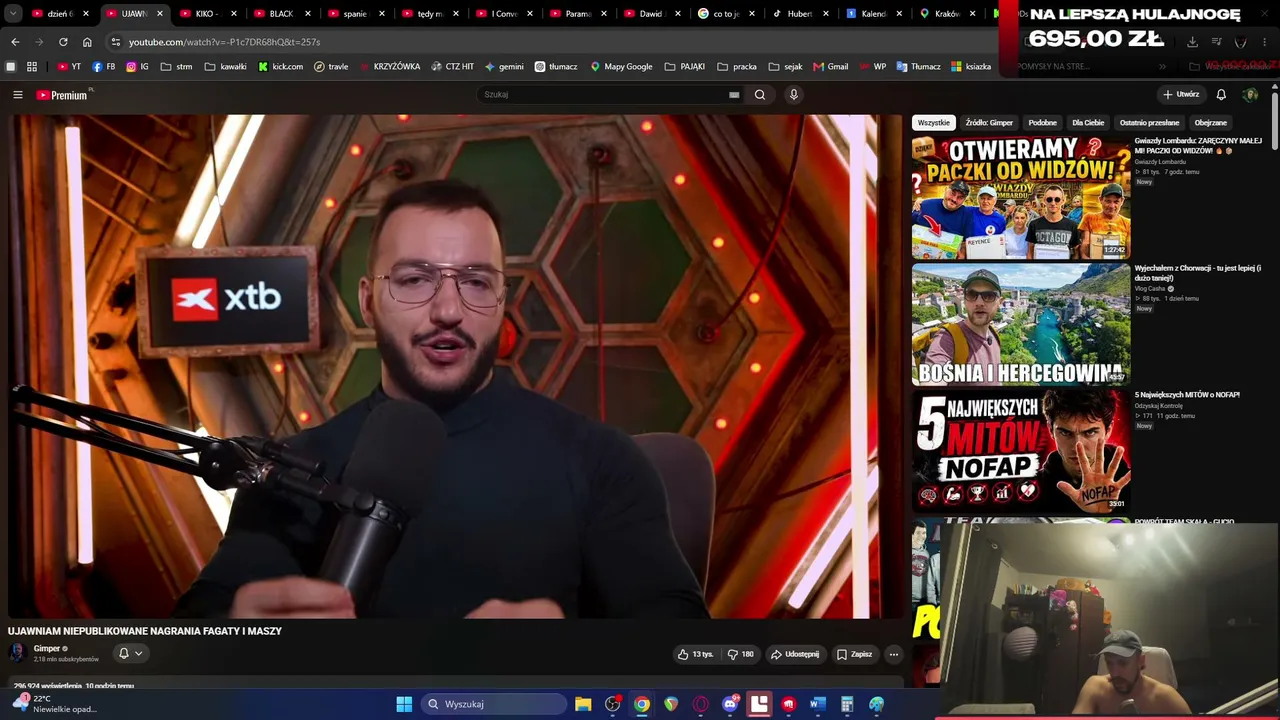This screenshot has width=1280, height=720.
Task: Switch to the KIKO browser tab
Action: click(x=207, y=14)
